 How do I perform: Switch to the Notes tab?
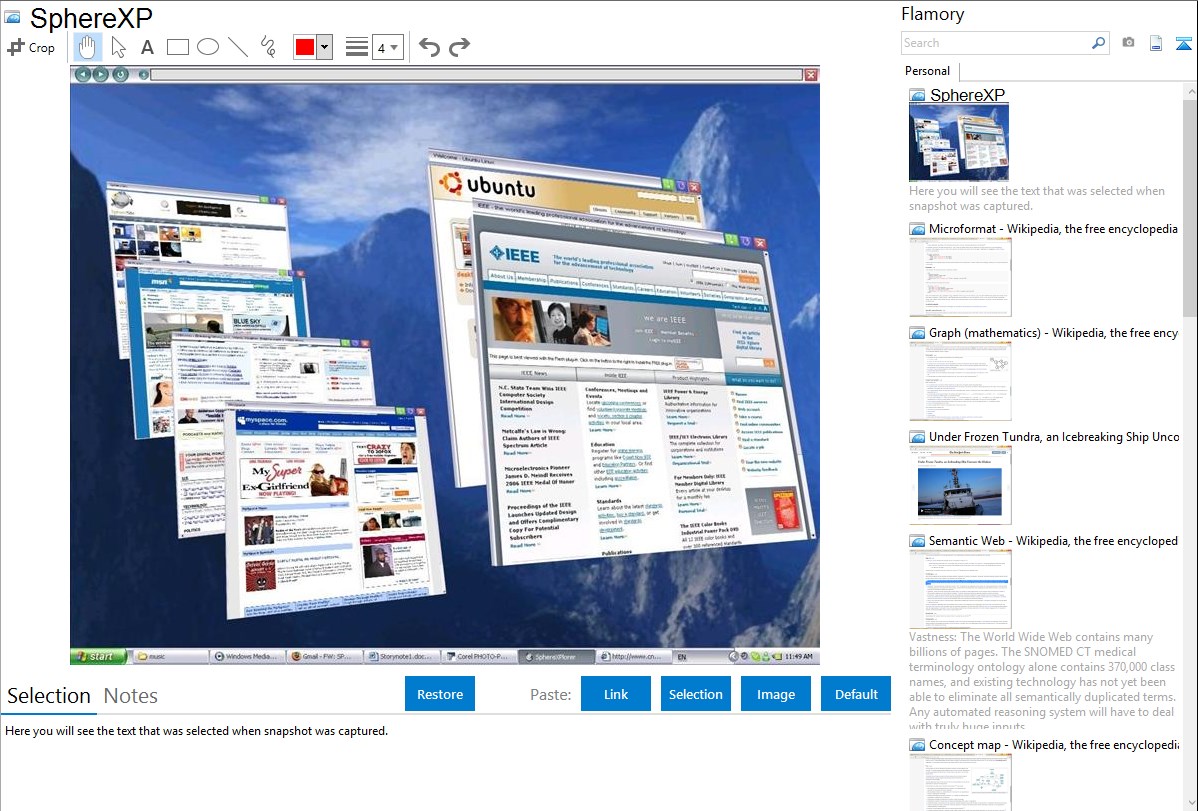pyautogui.click(x=131, y=696)
